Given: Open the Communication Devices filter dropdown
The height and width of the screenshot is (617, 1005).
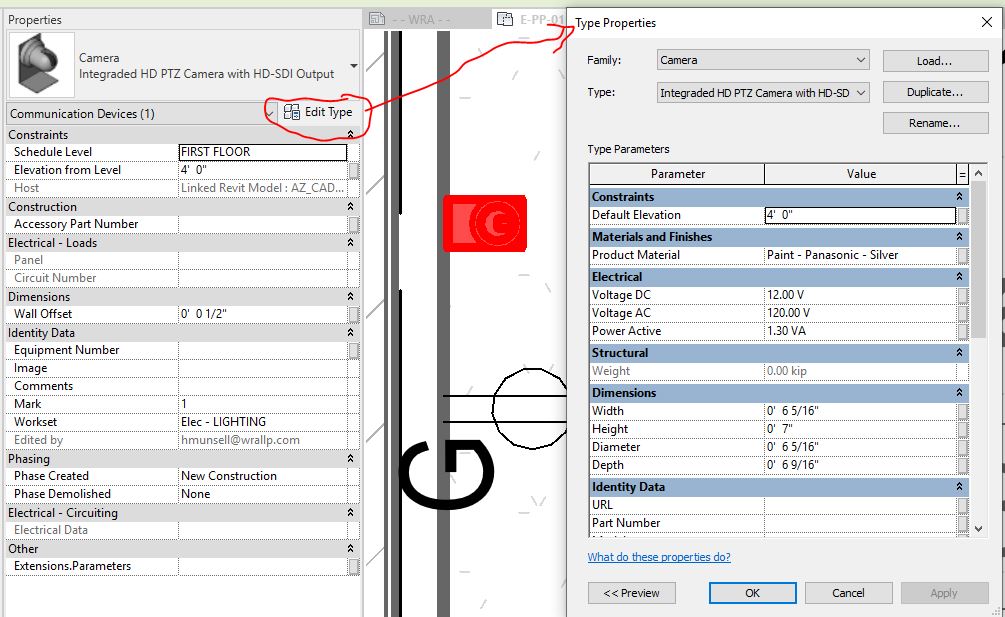Looking at the screenshot, I should 270,113.
